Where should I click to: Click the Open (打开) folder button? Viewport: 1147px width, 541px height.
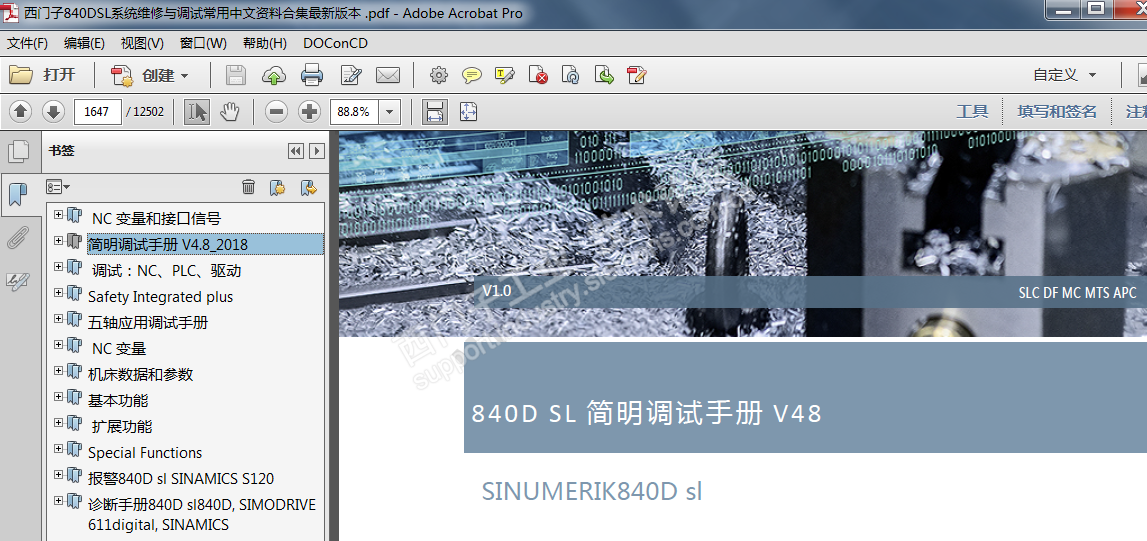click(x=42, y=75)
